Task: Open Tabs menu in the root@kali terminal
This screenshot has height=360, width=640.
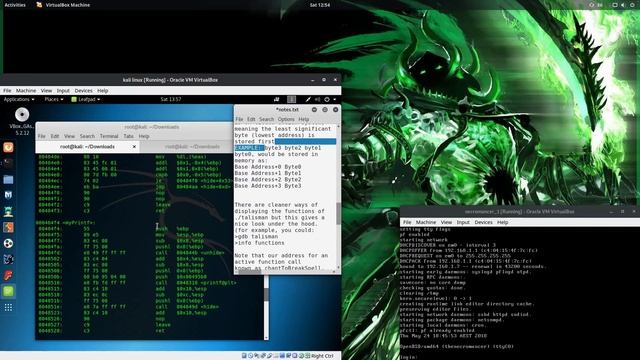Action: coord(129,136)
